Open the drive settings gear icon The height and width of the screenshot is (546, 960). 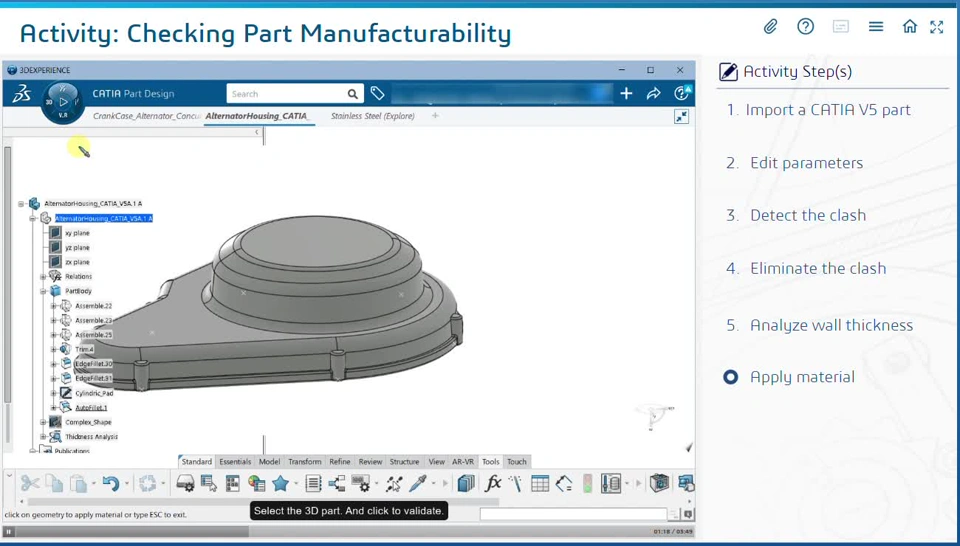pos(185,484)
